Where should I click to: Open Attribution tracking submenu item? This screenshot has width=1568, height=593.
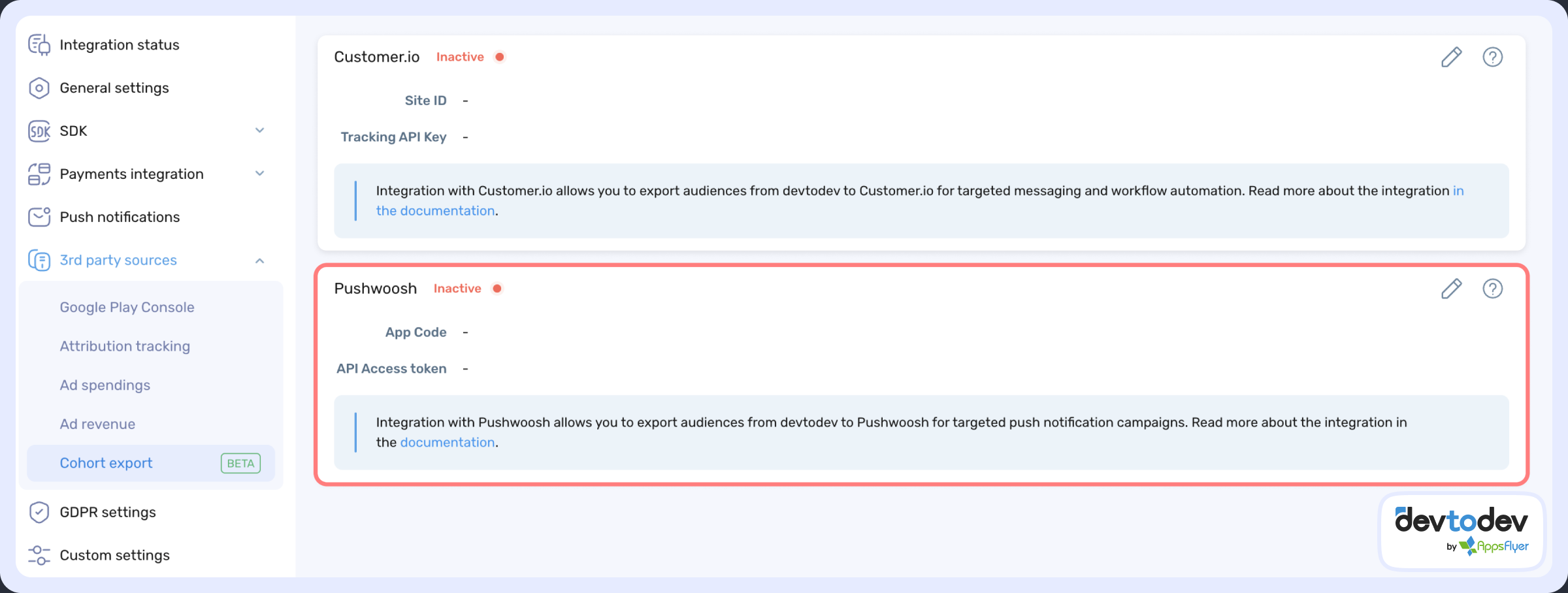(x=125, y=346)
